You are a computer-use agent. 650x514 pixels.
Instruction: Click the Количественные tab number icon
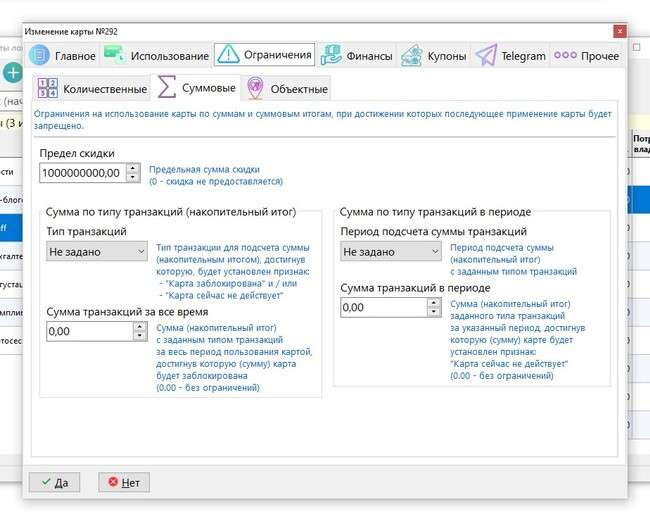47,88
